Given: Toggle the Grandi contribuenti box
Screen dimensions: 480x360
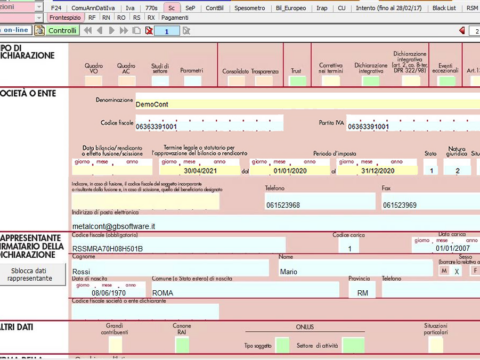Looking at the screenshot, I should tap(115, 345).
